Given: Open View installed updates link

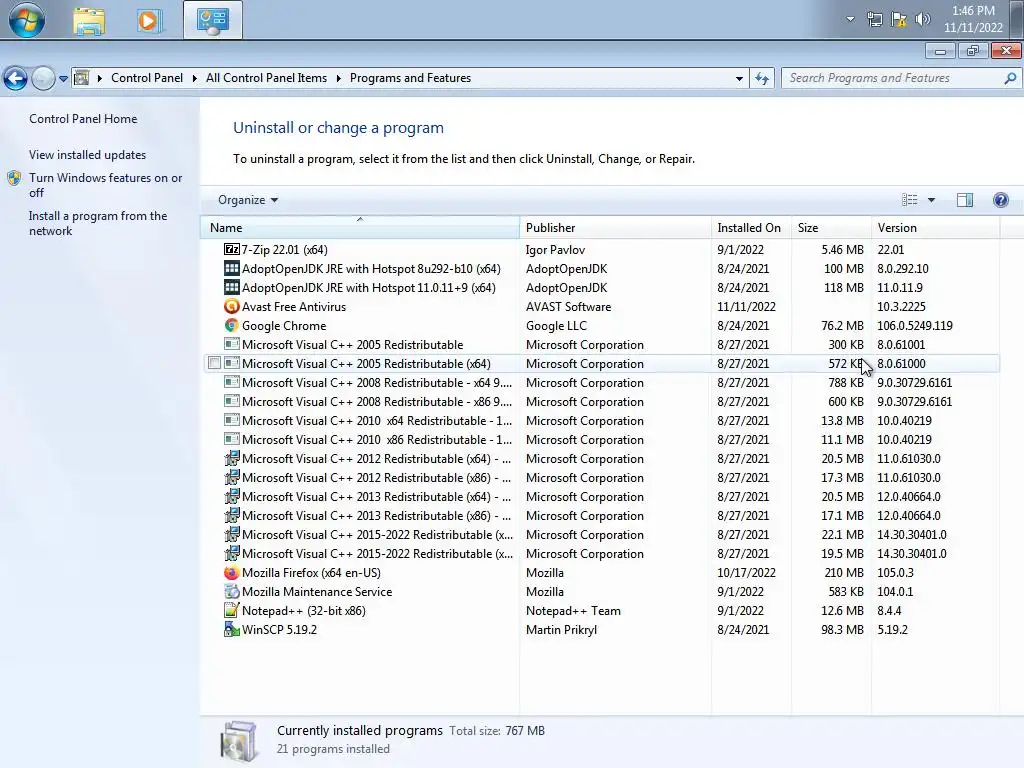Looking at the screenshot, I should (88, 155).
